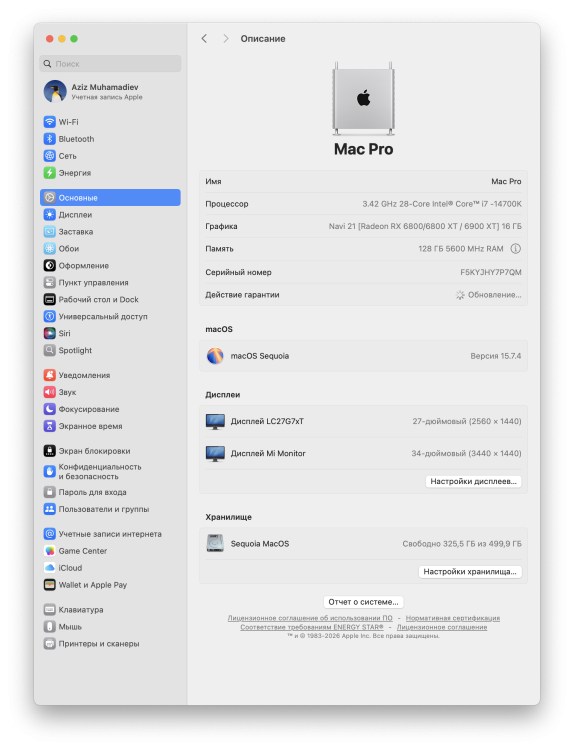The height and width of the screenshot is (750, 574).
Task: Open the Фокусирование moon icon
Action: pyautogui.click(x=50, y=409)
